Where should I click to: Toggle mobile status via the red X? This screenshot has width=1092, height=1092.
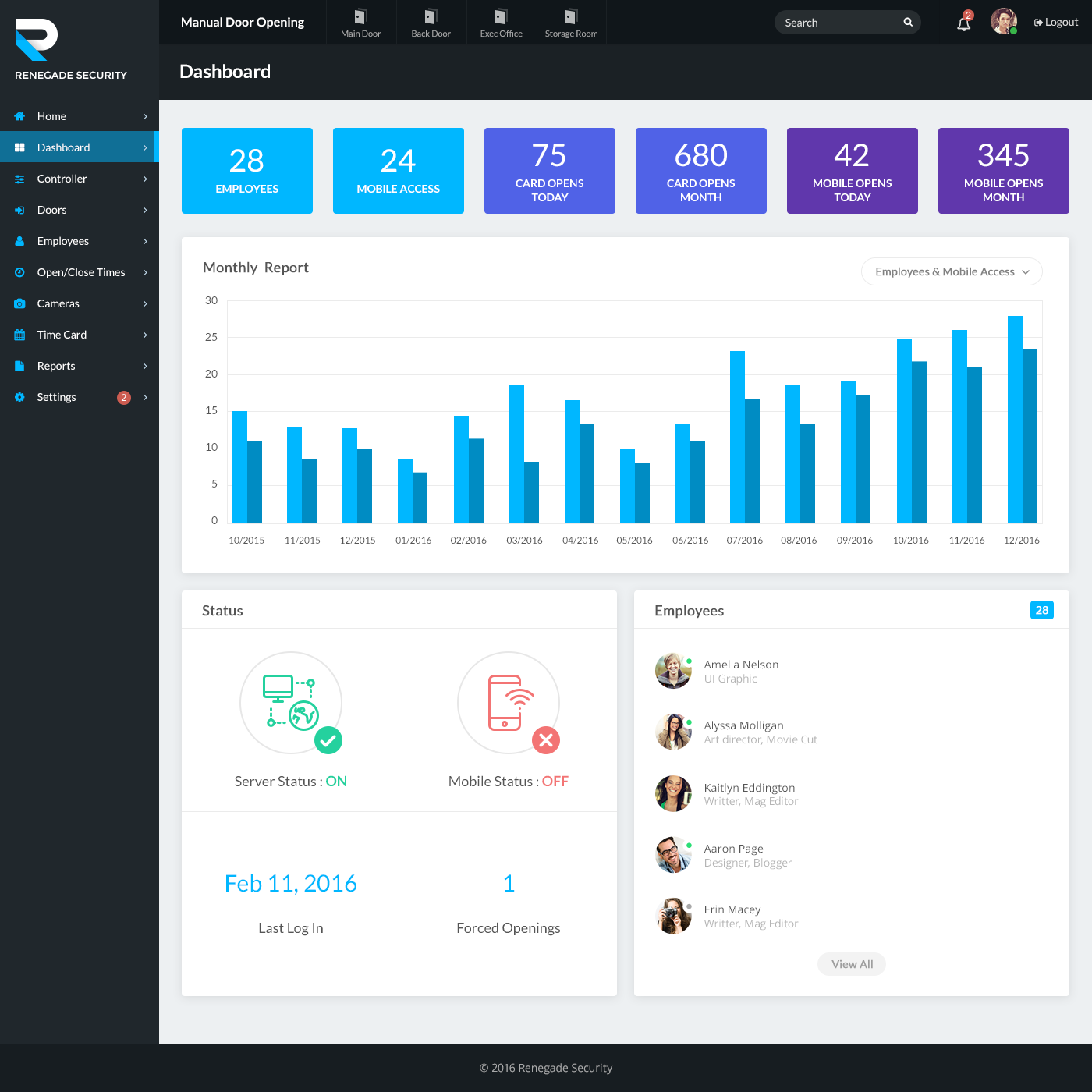coord(547,740)
